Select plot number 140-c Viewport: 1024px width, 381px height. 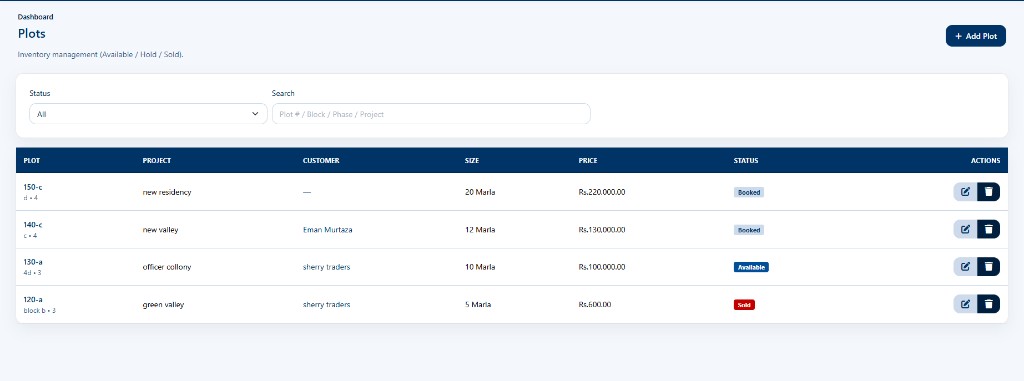coord(33,224)
